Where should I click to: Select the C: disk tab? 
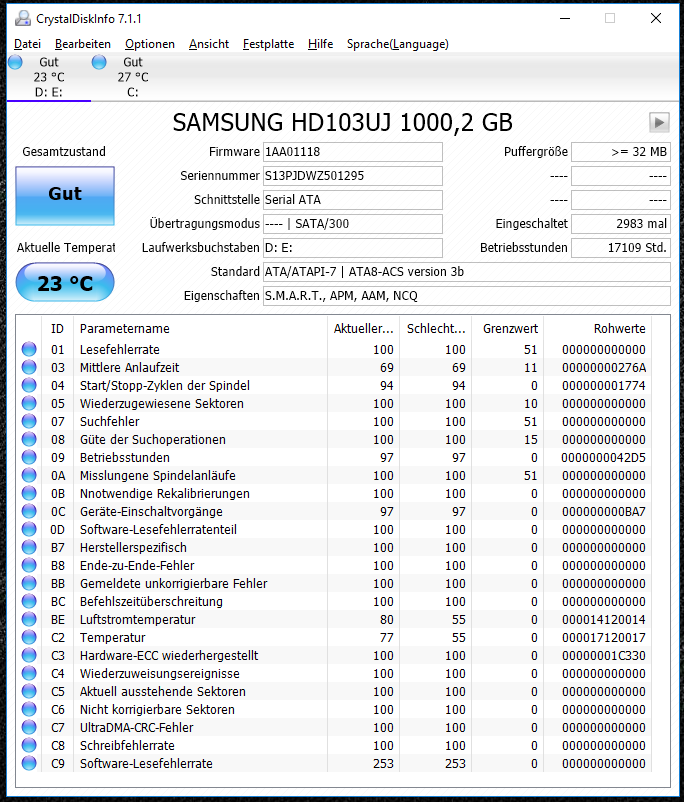(x=133, y=77)
